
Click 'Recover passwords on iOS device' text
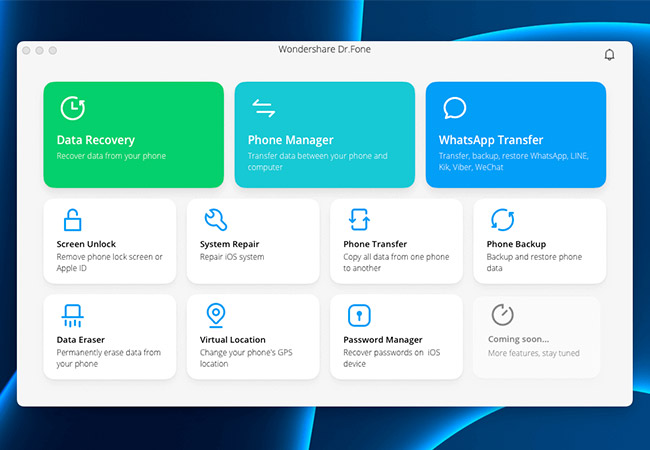[392, 358]
